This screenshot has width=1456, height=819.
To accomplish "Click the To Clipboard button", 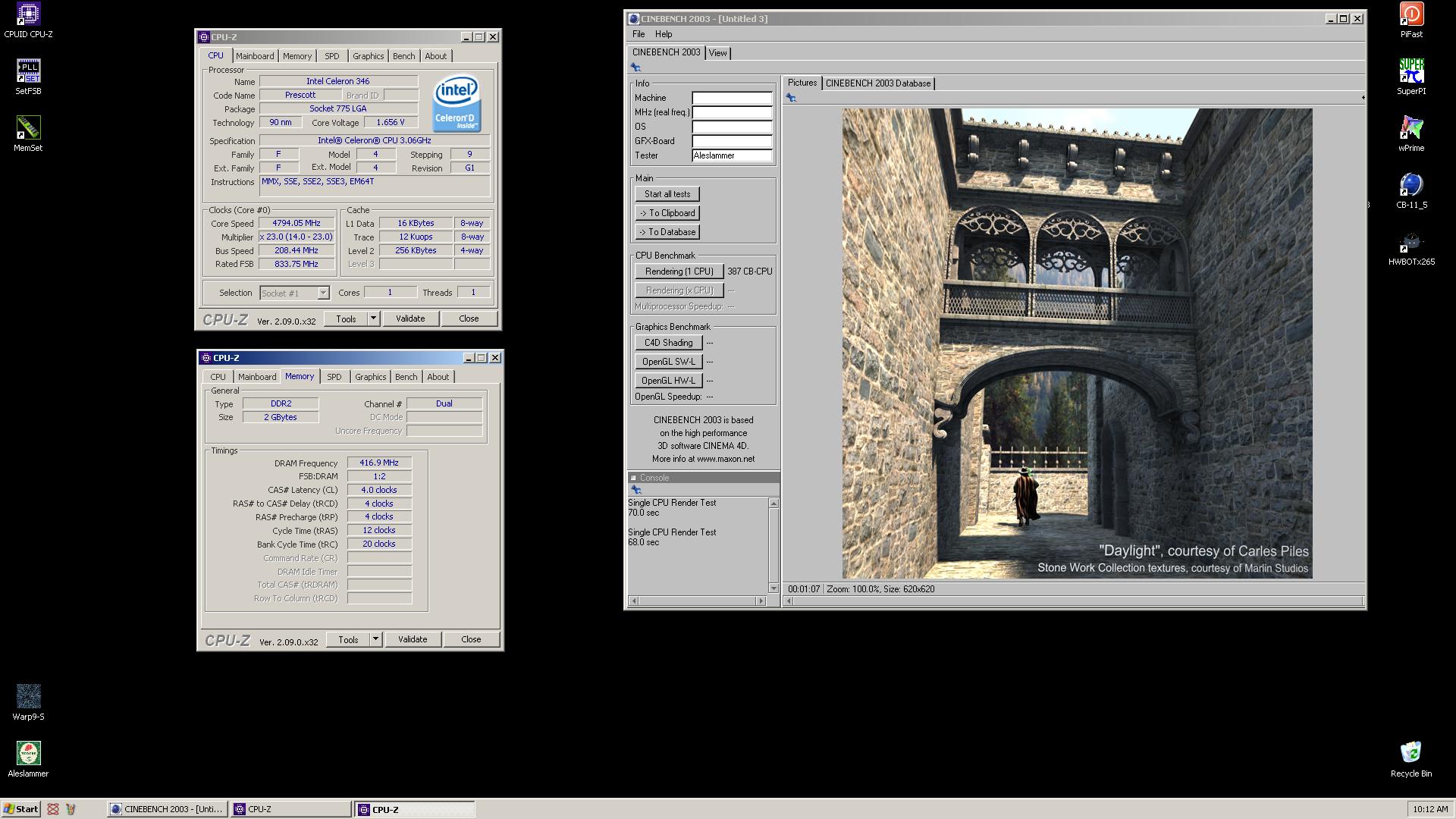I will 667,213.
